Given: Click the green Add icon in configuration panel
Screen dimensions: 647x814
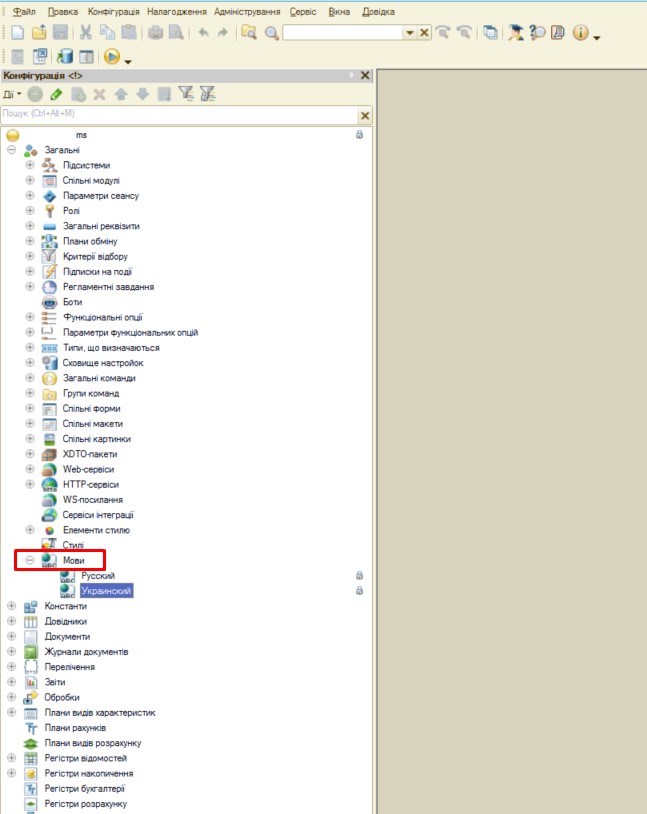Looking at the screenshot, I should [x=35, y=94].
